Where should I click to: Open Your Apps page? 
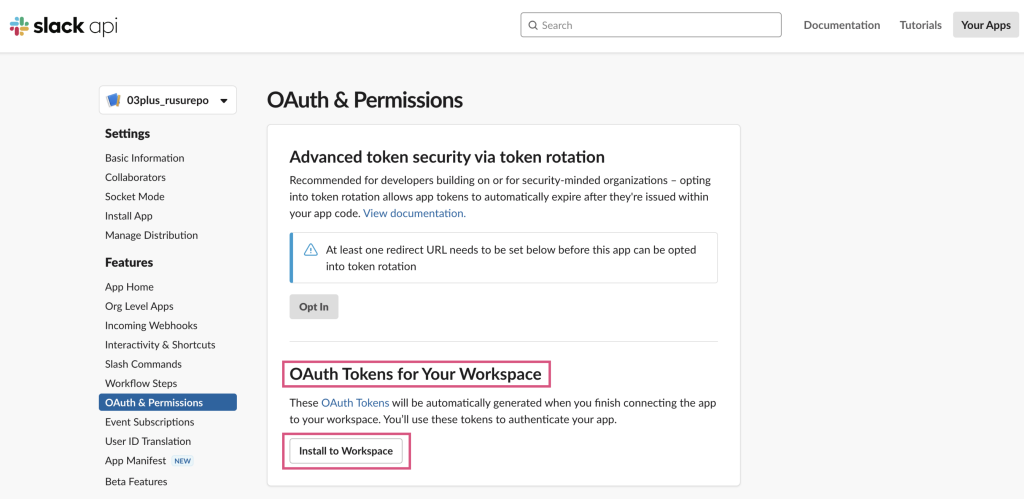(985, 25)
